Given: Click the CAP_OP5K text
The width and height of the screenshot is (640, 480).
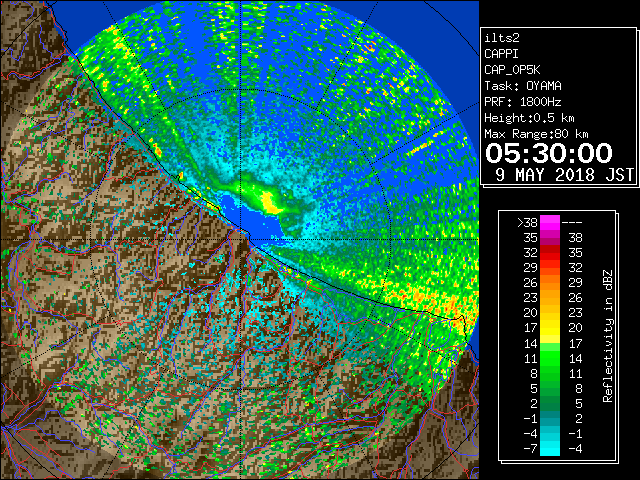Looking at the screenshot, I should pos(512,70).
